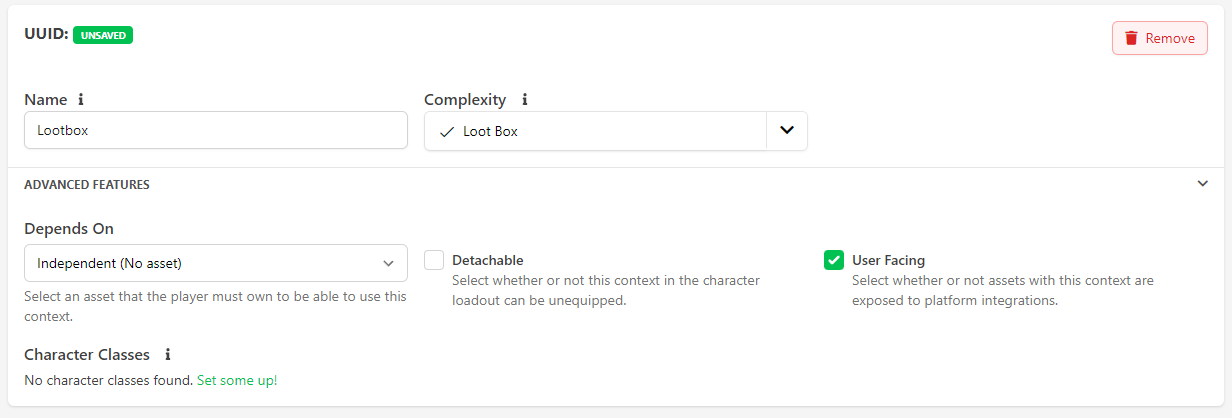
Task: Click the User Facing label text
Action: tap(888, 260)
